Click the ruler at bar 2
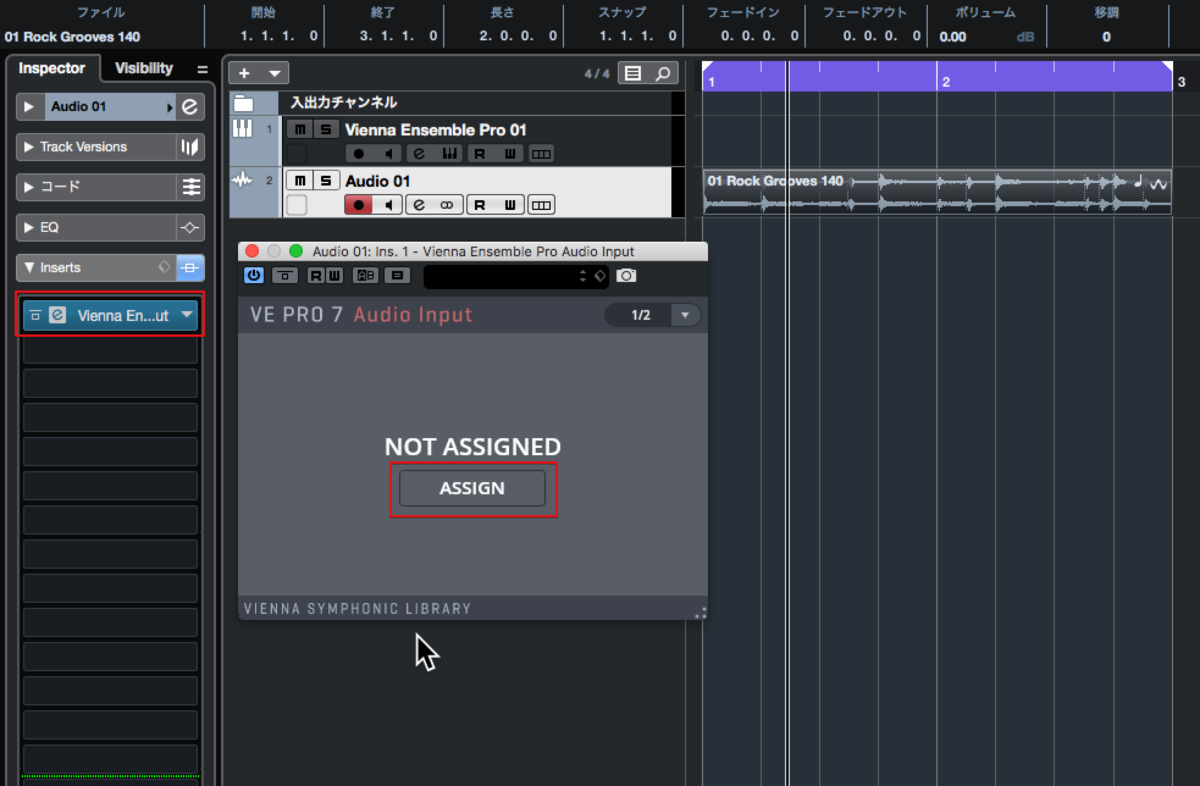 click(944, 82)
